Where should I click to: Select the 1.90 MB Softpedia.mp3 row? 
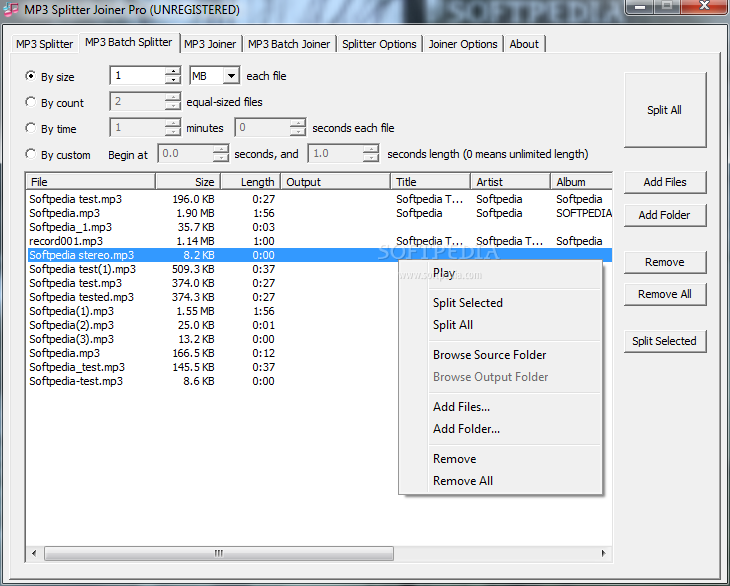tap(319, 213)
